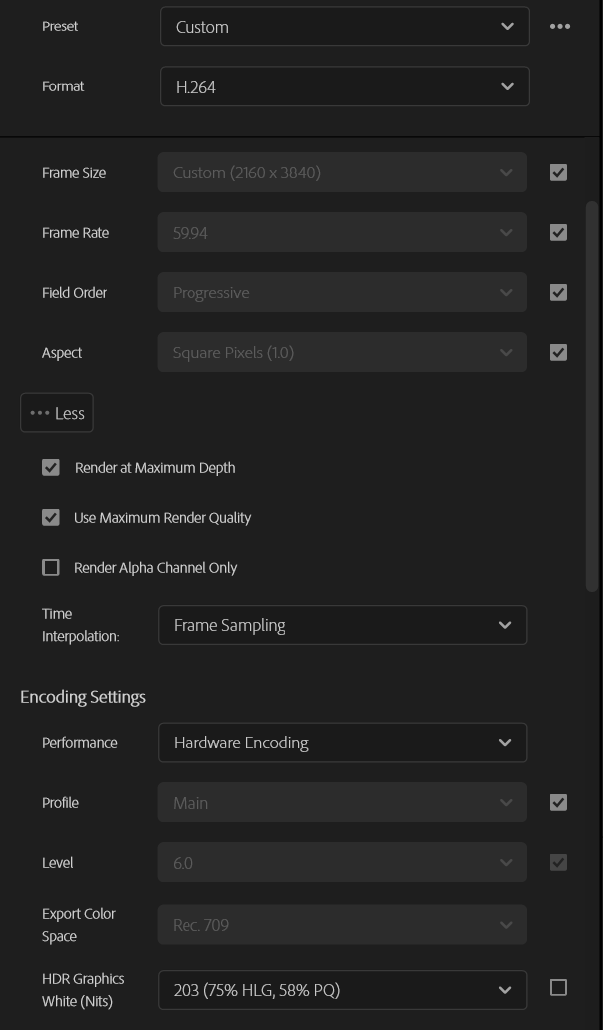Disable Use Maximum Render Quality
Image resolution: width=603 pixels, height=1030 pixels.
[51, 518]
